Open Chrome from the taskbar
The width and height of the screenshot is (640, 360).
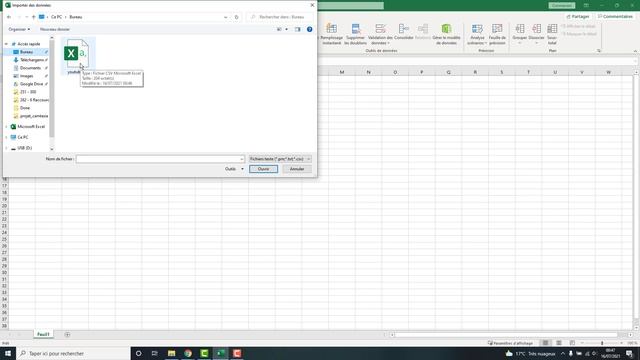[x=188, y=353]
